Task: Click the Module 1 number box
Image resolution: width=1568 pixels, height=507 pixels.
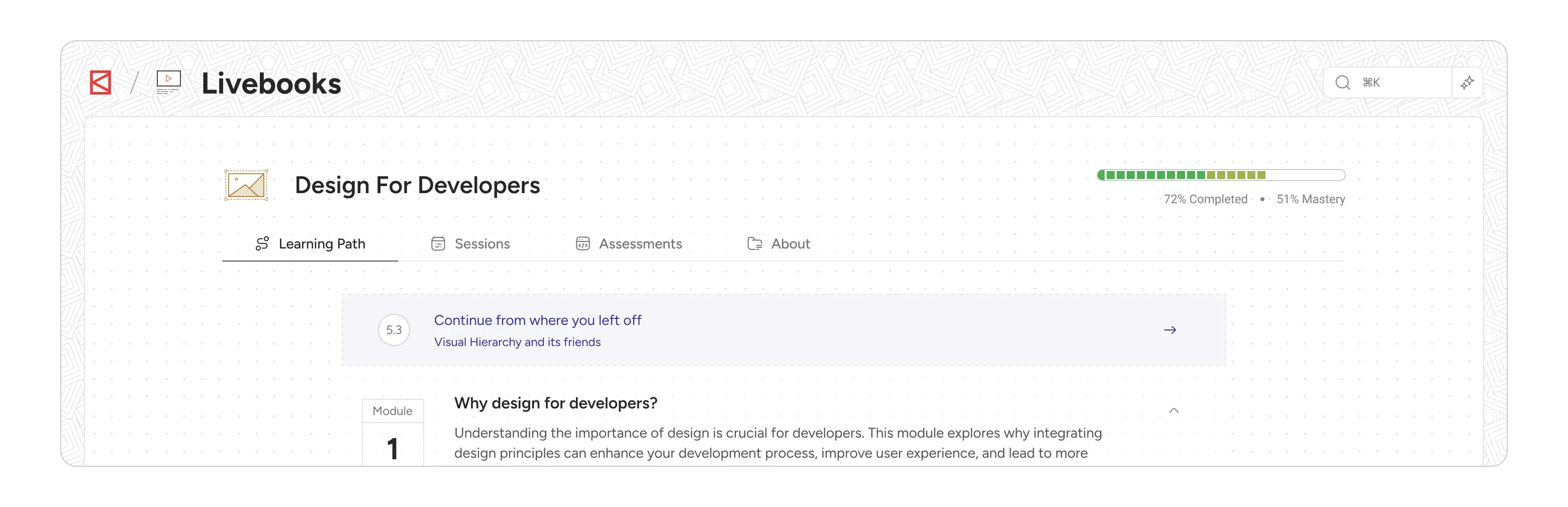Action: 393,448
